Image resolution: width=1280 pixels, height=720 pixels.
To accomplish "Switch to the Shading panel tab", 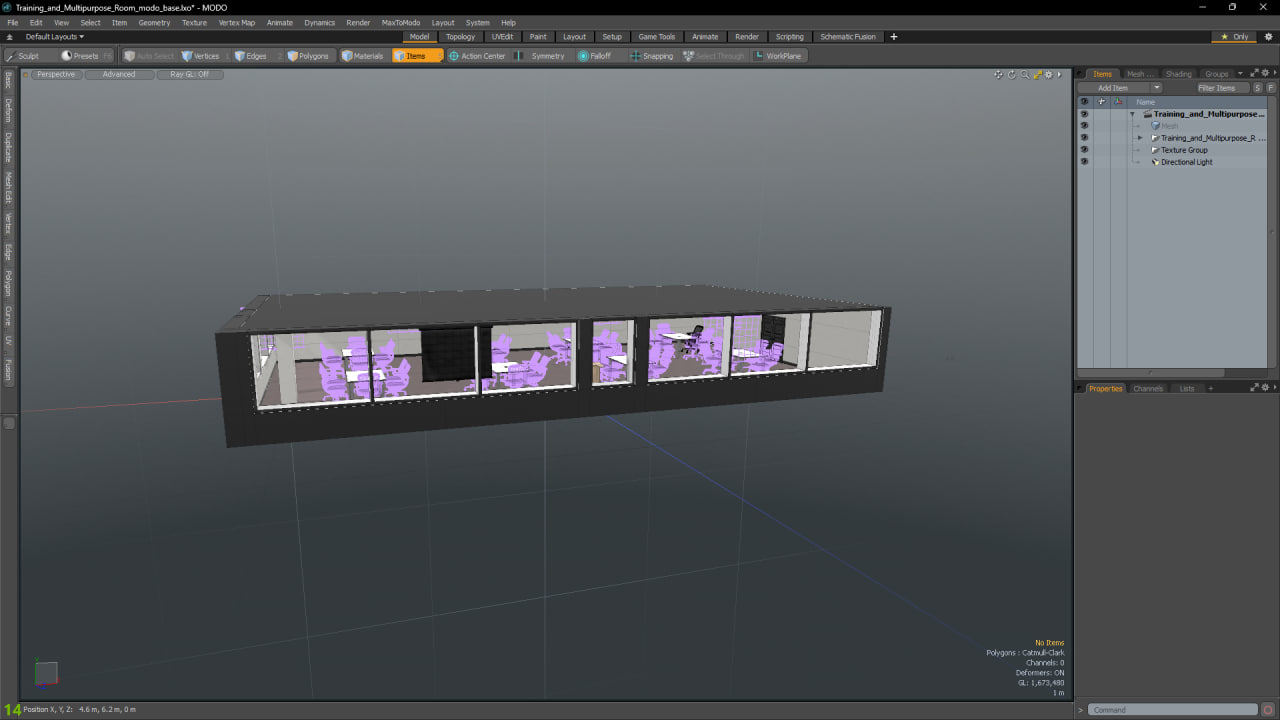I will point(1179,74).
